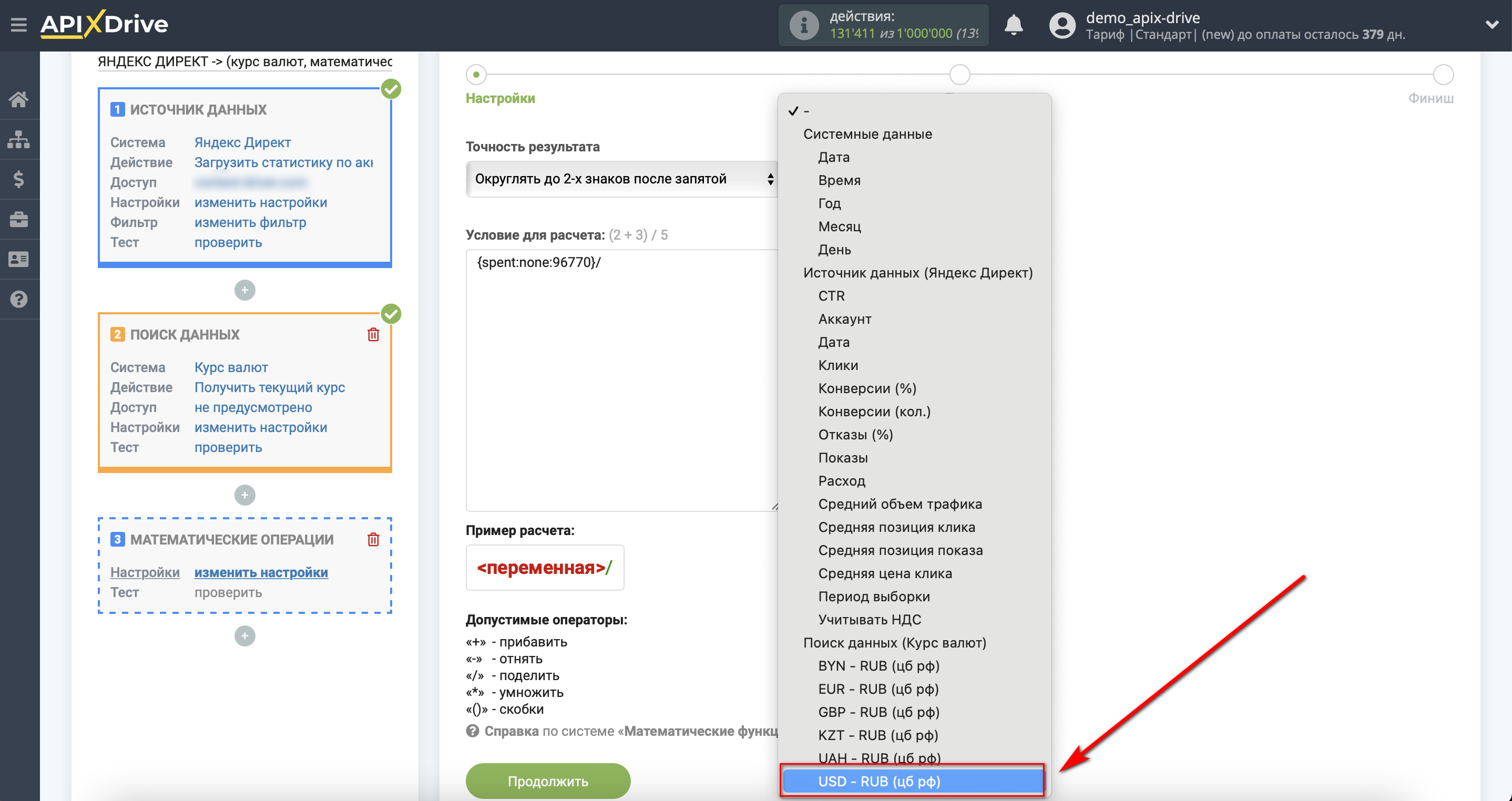Select Год option
Image resolution: width=1512 pixels, height=801 pixels.
[x=914, y=203]
